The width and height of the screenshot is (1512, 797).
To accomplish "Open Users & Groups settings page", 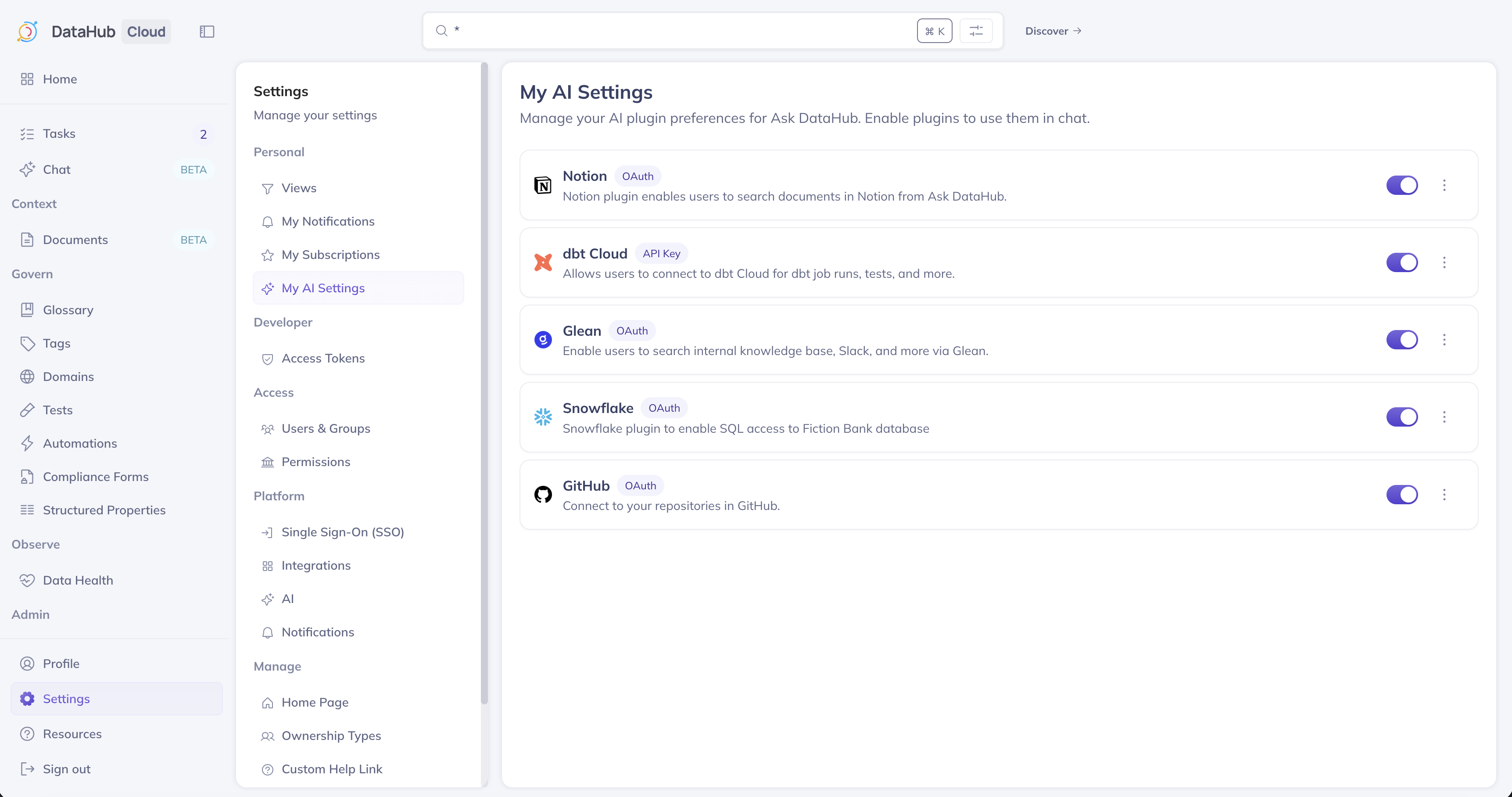I will pos(326,428).
